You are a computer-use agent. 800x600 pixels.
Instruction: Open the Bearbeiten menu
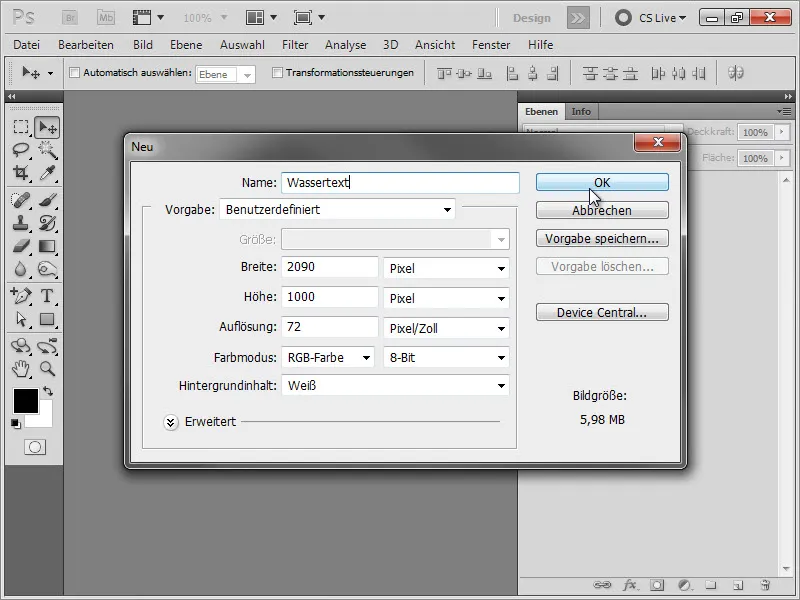pyautogui.click(x=86, y=45)
